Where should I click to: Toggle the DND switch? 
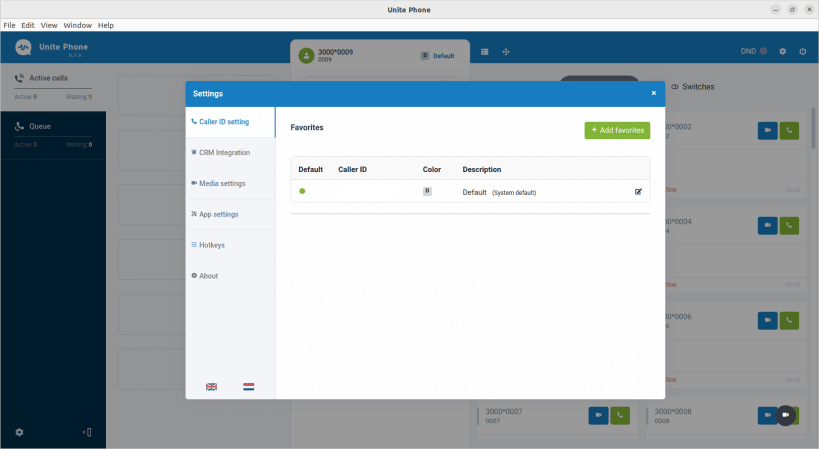[x=763, y=51]
